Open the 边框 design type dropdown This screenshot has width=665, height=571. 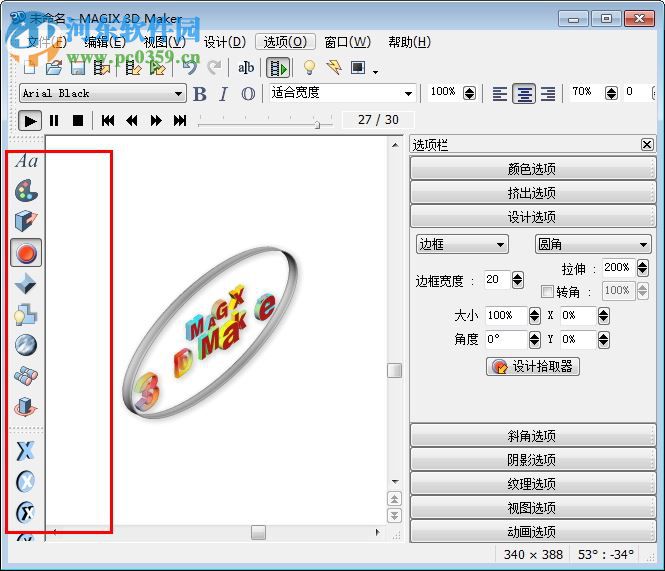click(x=462, y=244)
